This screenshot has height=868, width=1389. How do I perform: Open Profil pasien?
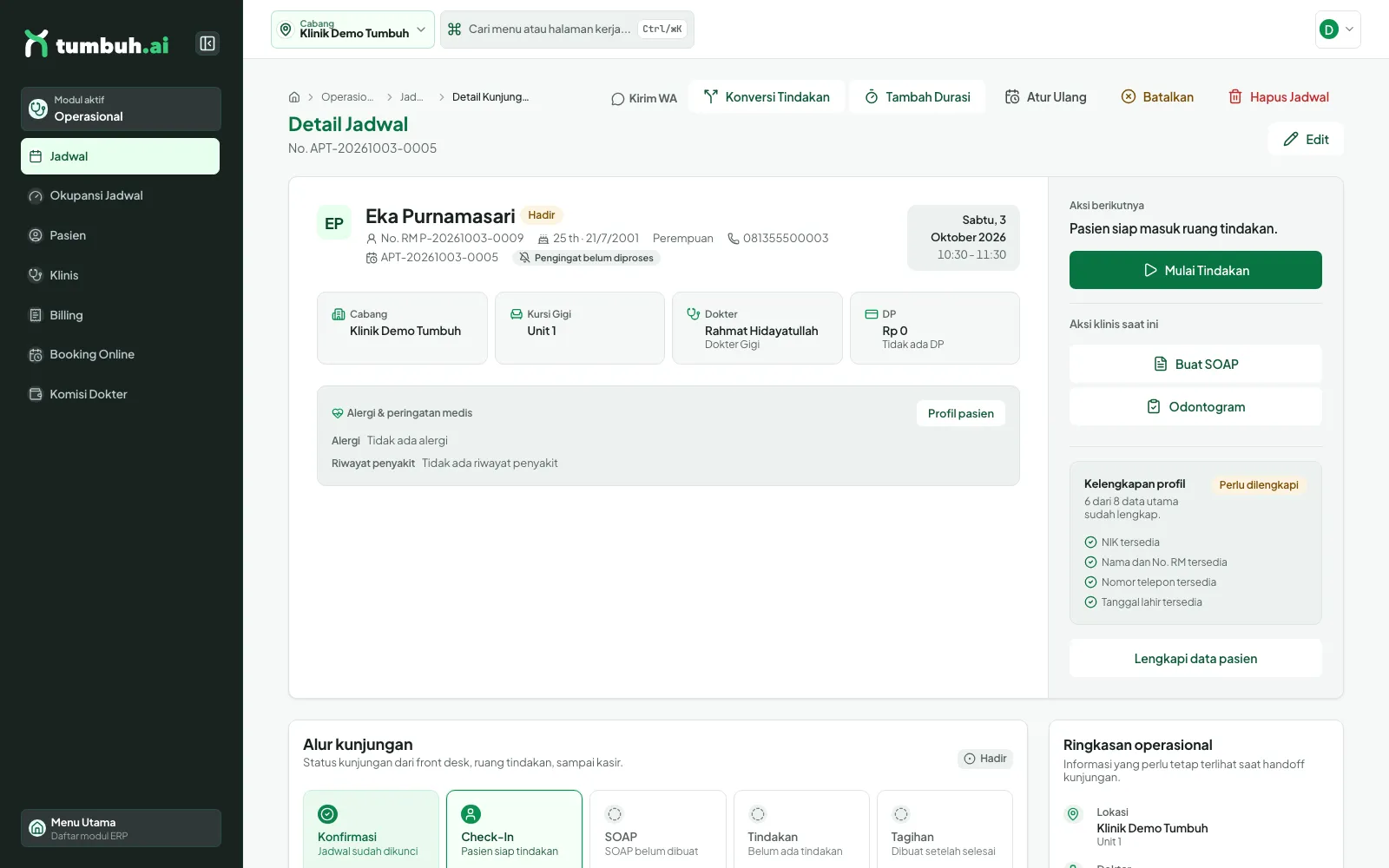pos(961,413)
